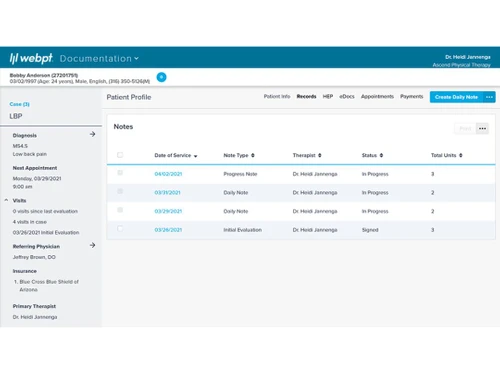Sort by Status column
Viewport: 500px width, 375px height.
[x=372, y=155]
